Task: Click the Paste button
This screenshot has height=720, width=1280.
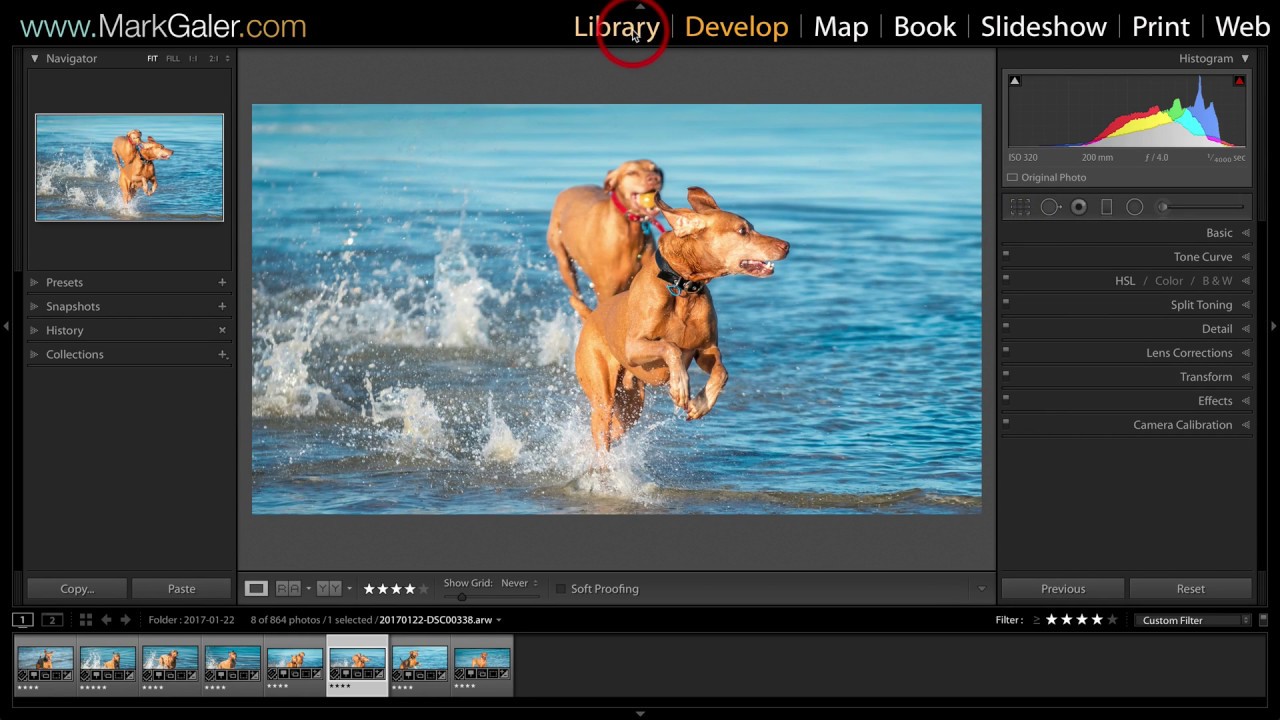Action: (181, 589)
